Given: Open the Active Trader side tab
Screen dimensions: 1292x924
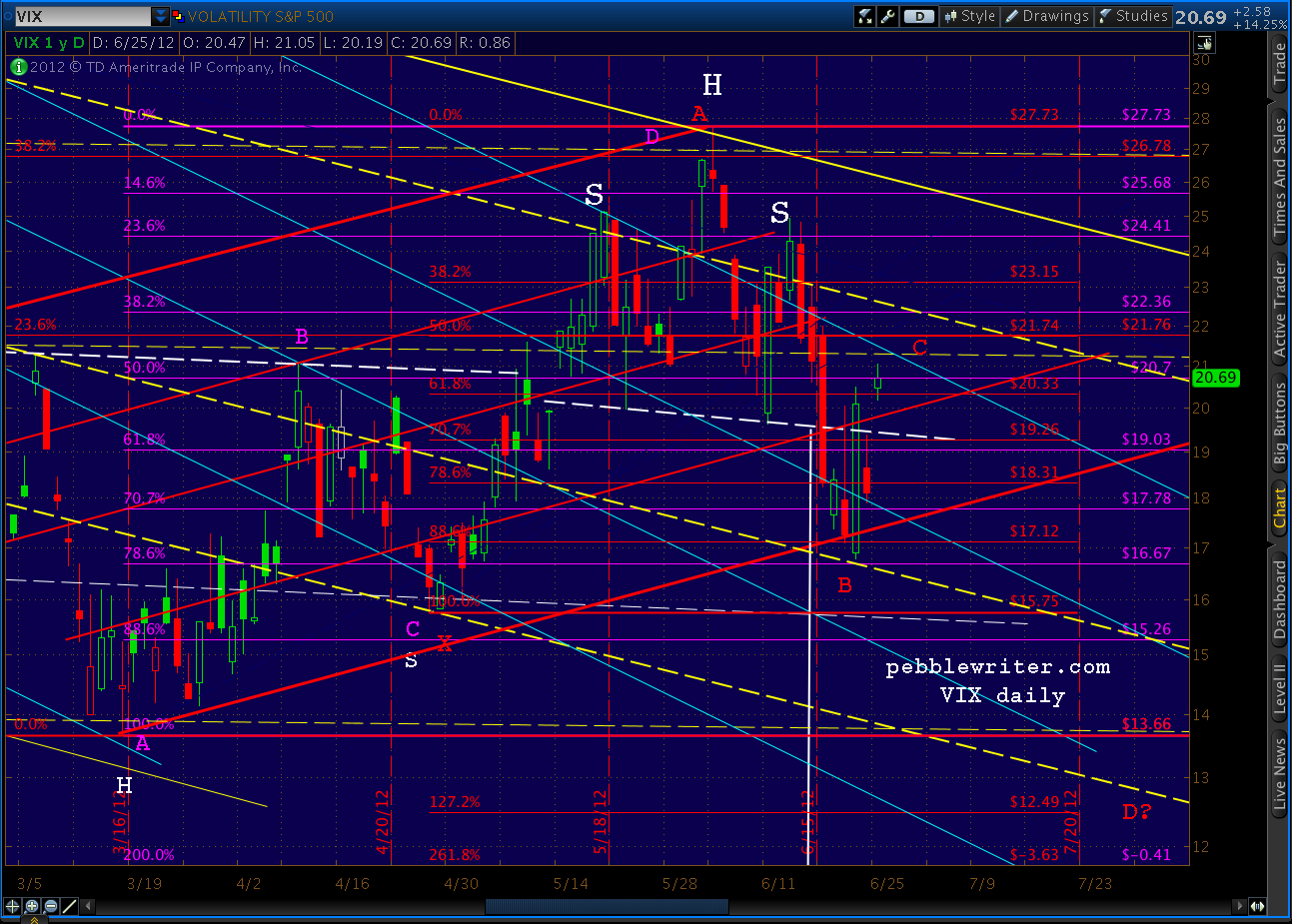Looking at the screenshot, I should click(x=1280, y=309).
